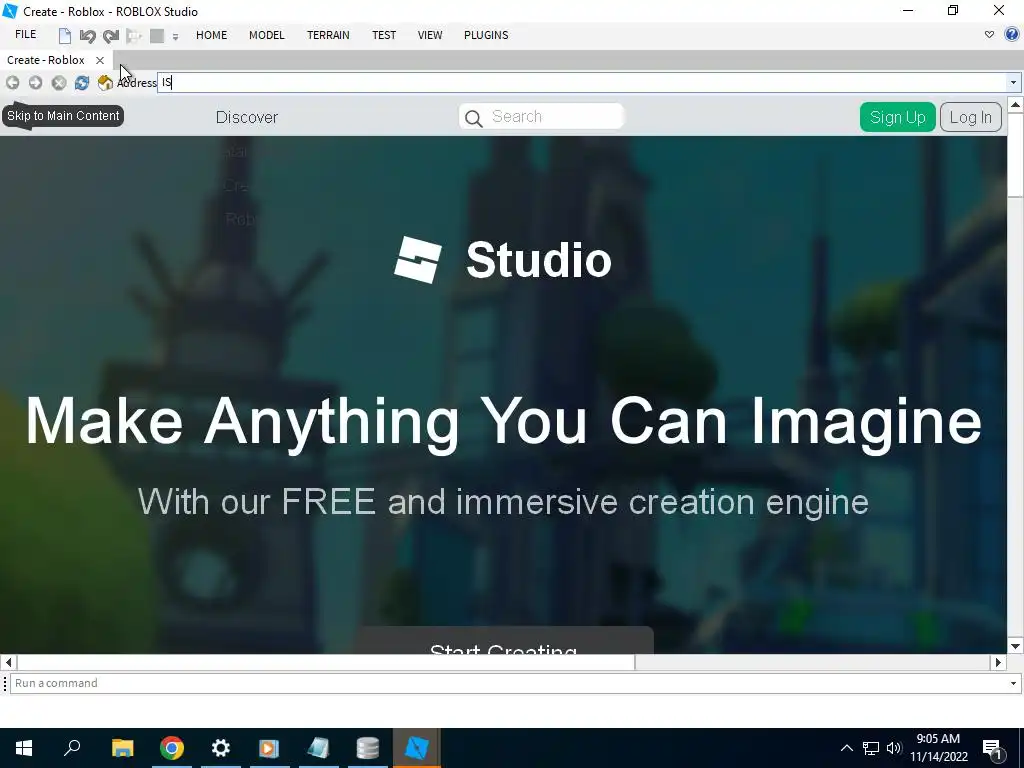This screenshot has width=1024, height=768.
Task: Click the network tray icon
Action: point(871,748)
